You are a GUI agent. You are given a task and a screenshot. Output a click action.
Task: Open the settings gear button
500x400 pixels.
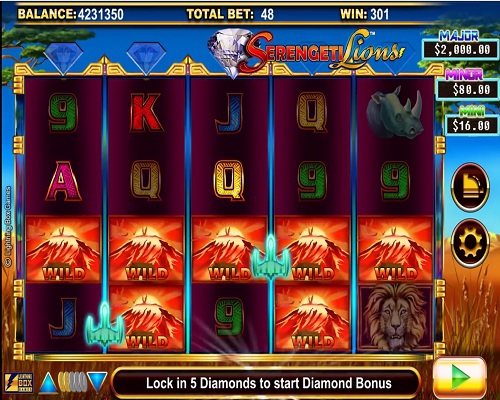pos(470,243)
